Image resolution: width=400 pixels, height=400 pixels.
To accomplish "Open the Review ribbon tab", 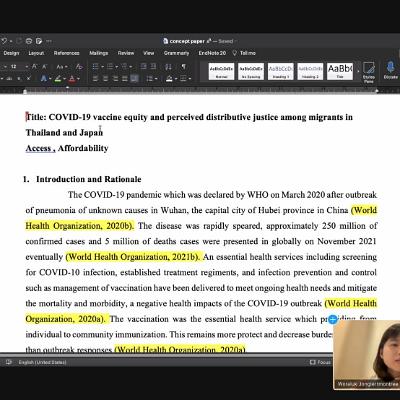I will pos(126,53).
